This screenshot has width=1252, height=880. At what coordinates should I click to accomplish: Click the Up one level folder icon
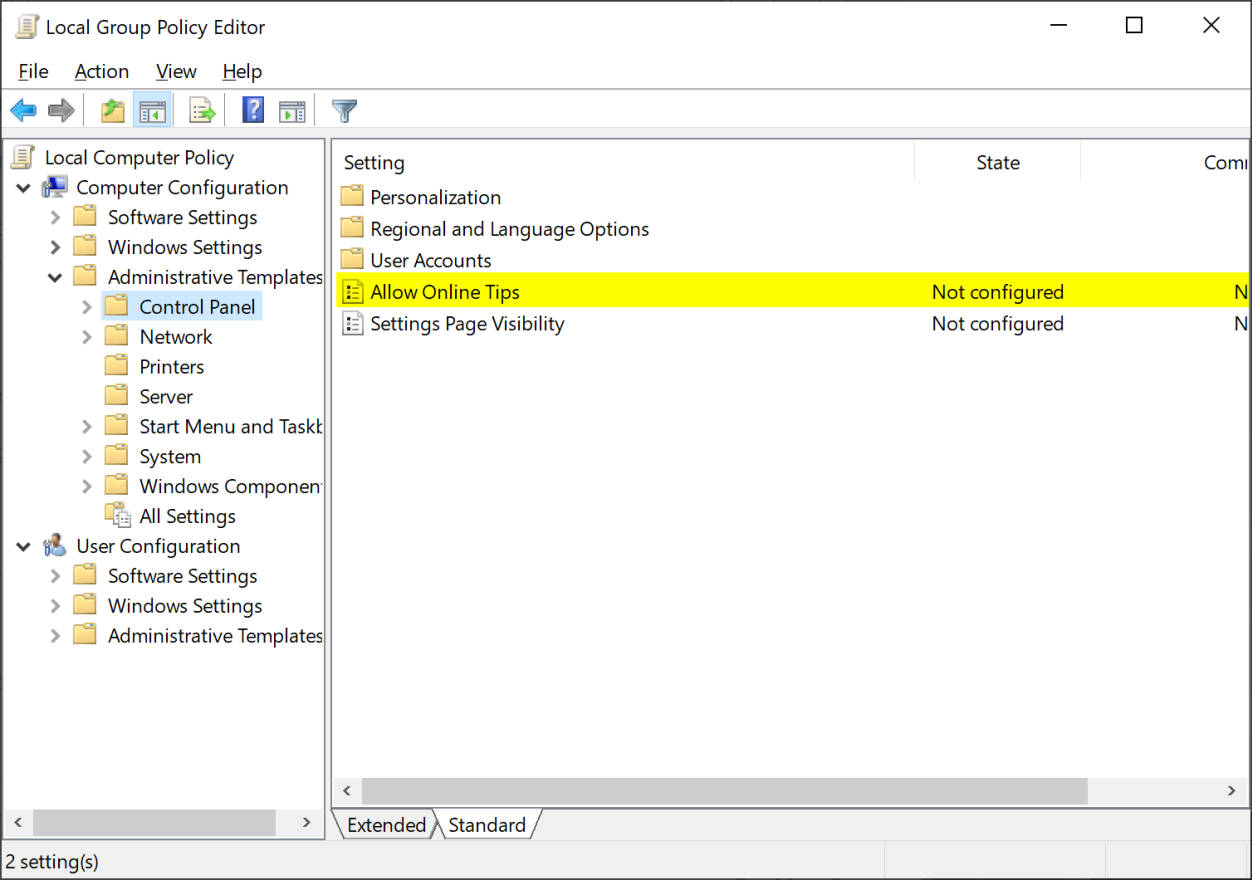pyautogui.click(x=113, y=111)
